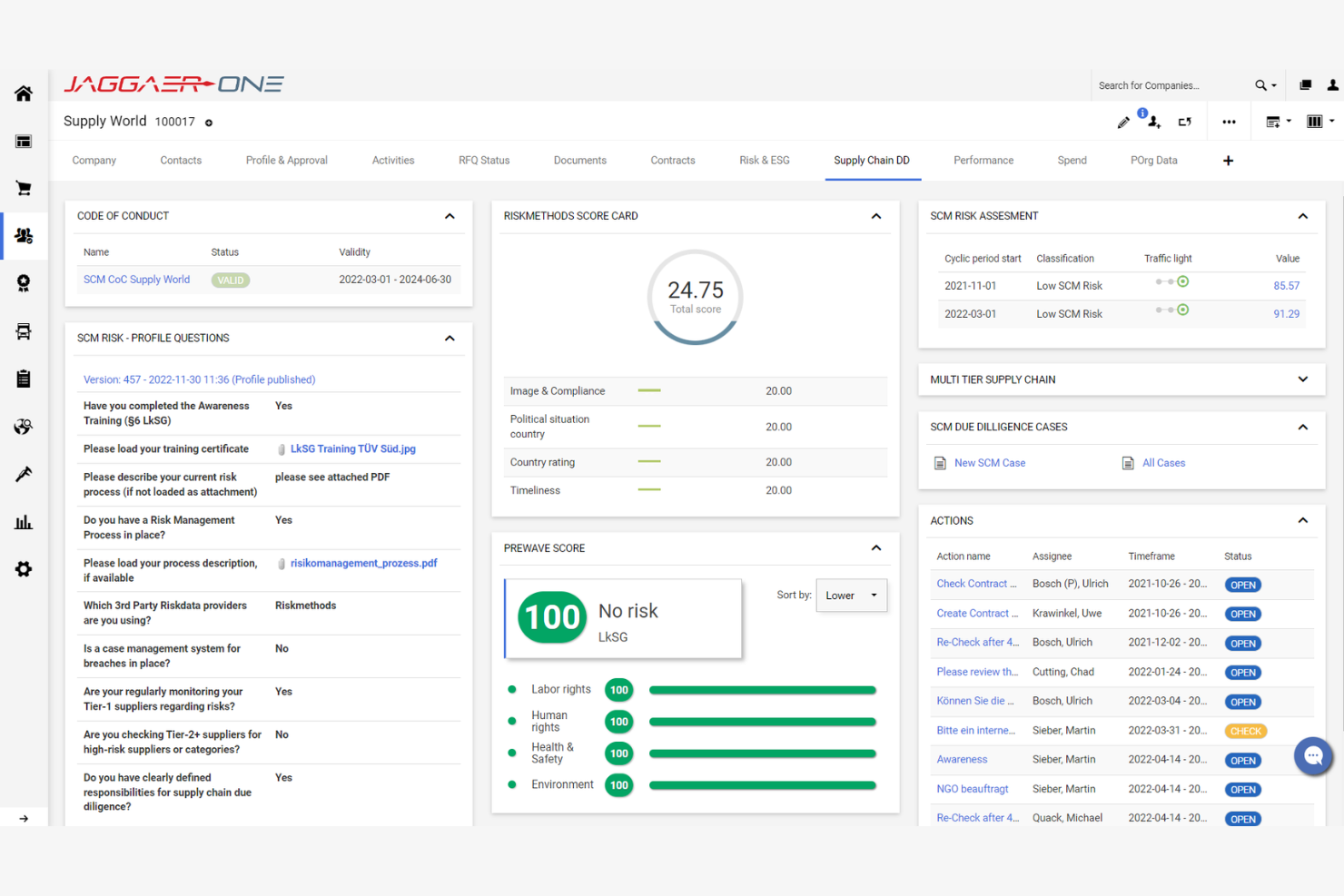Click New SCM Case
Image resolution: width=1344 pixels, height=896 pixels.
click(x=989, y=462)
